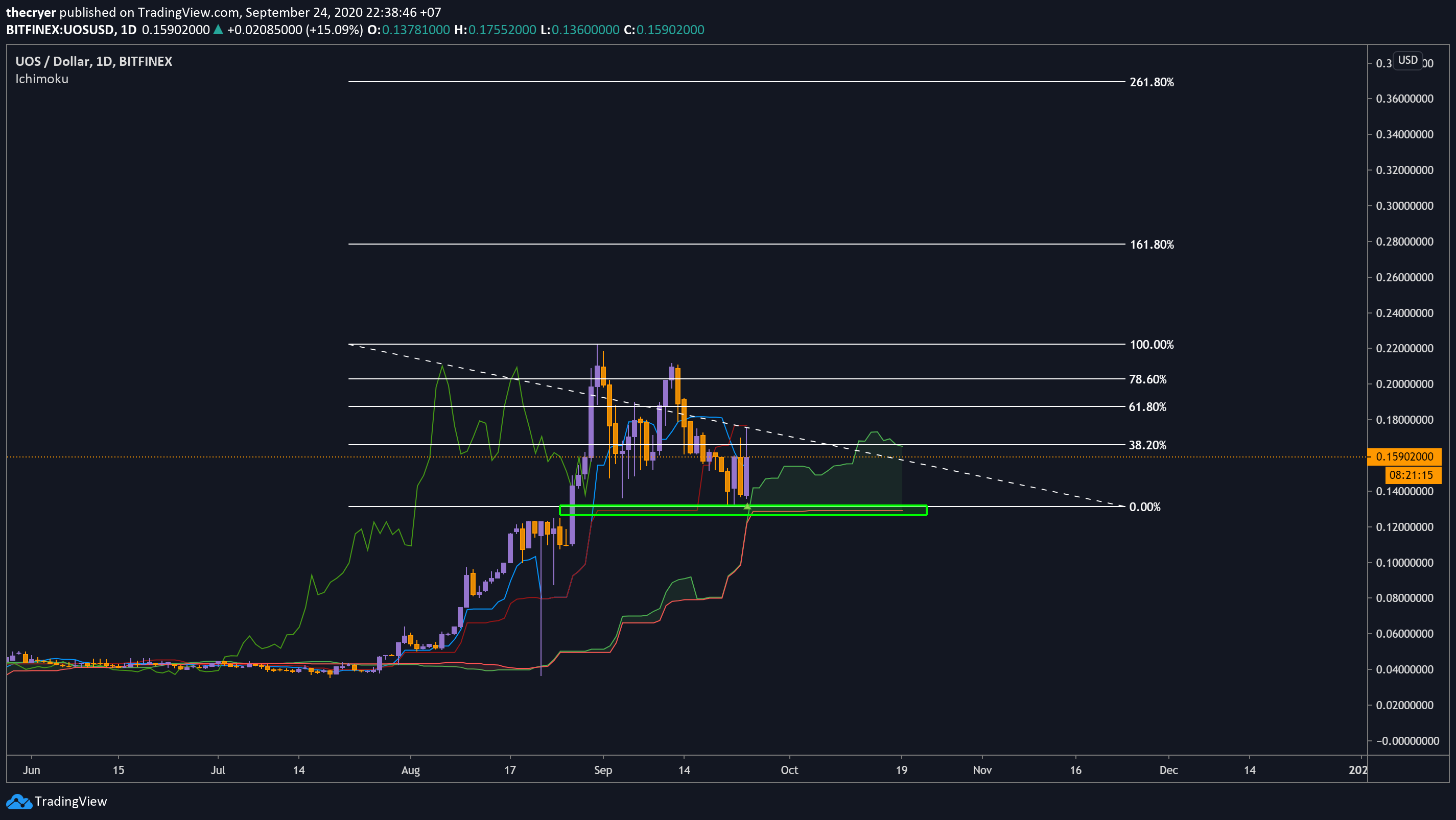Image resolution: width=1456 pixels, height=820 pixels.
Task: Click the green up-triangle beside the price change
Action: click(218, 30)
